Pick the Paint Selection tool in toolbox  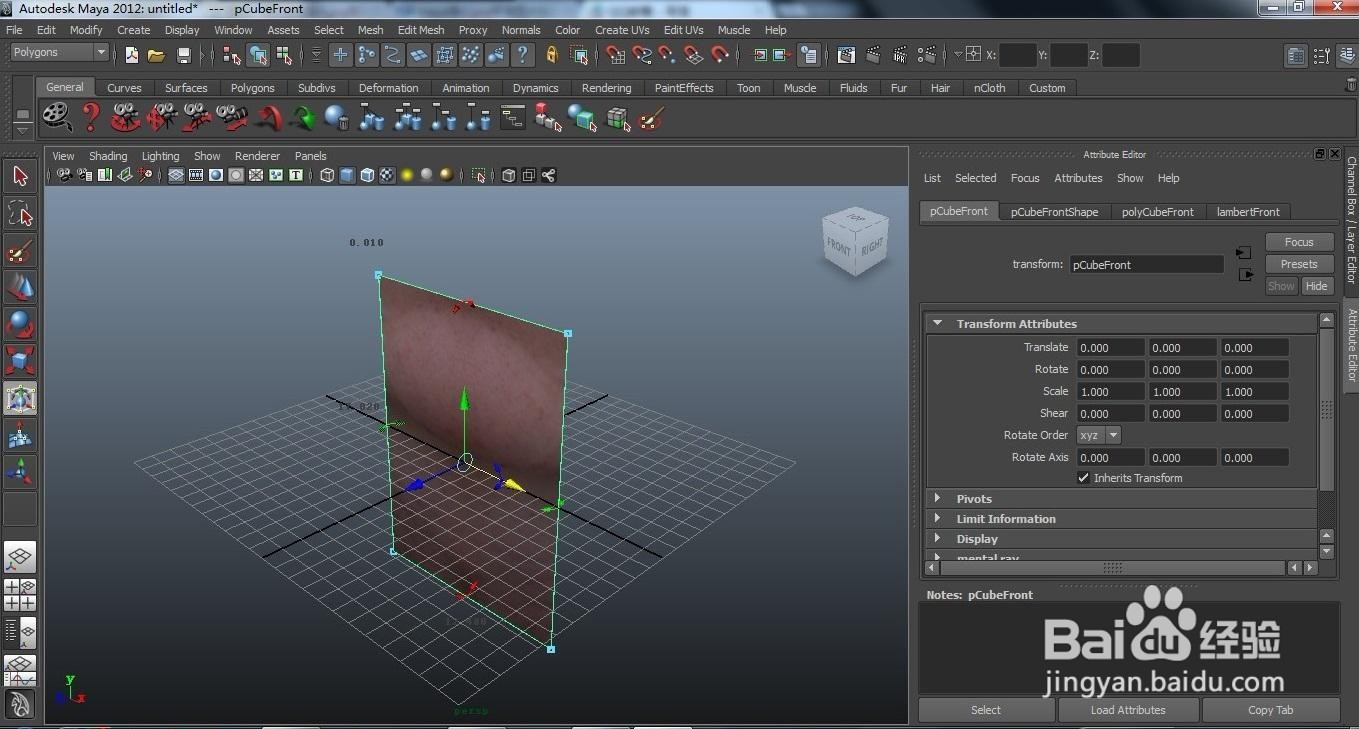(20, 251)
